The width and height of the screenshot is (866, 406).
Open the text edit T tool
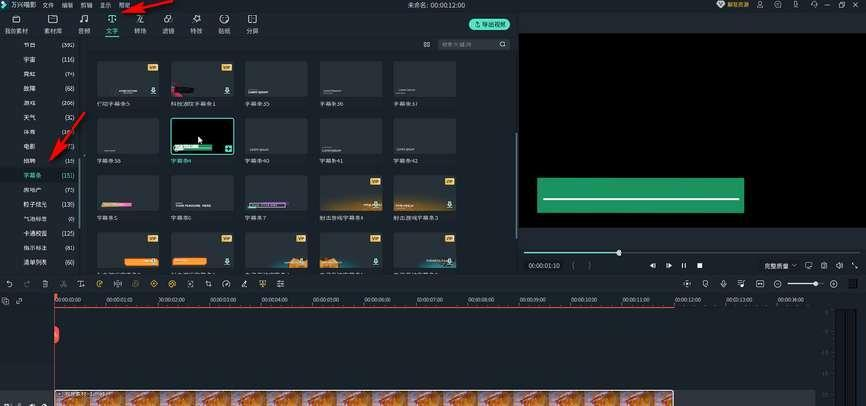click(x=81, y=284)
